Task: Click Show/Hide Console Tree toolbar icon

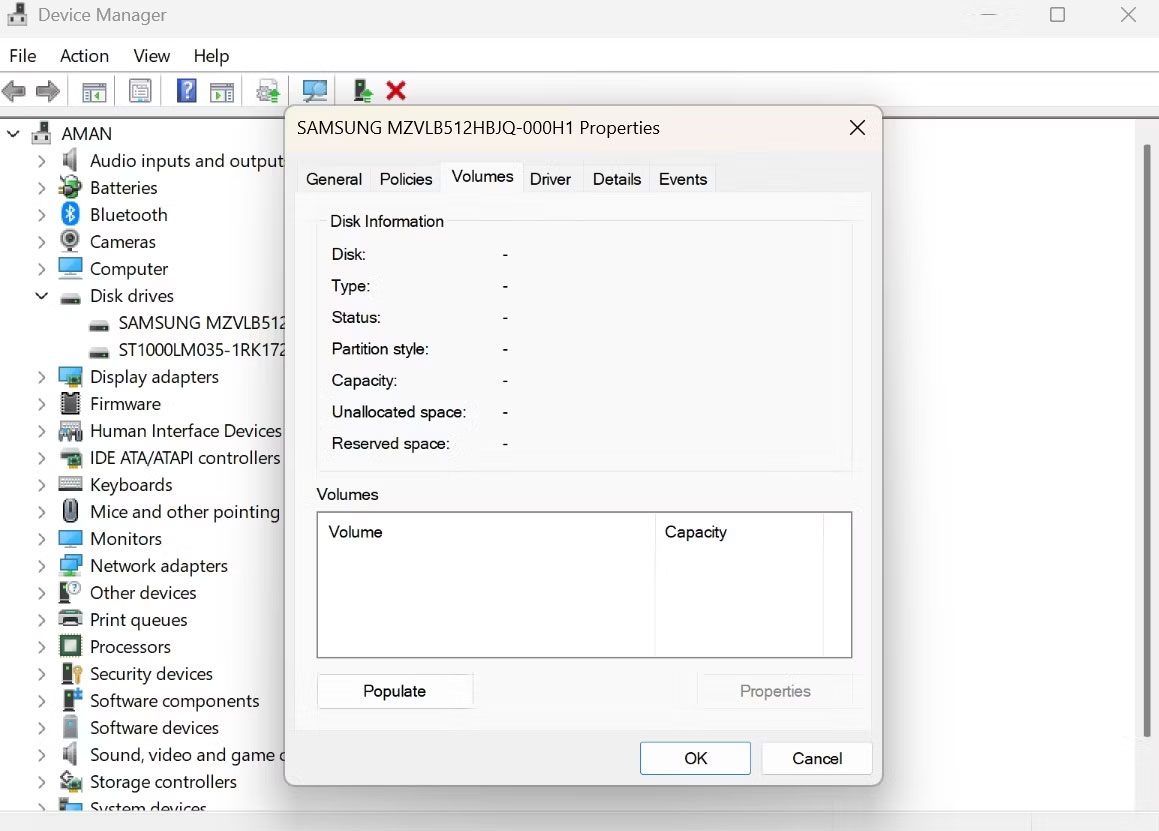Action: pos(94,92)
